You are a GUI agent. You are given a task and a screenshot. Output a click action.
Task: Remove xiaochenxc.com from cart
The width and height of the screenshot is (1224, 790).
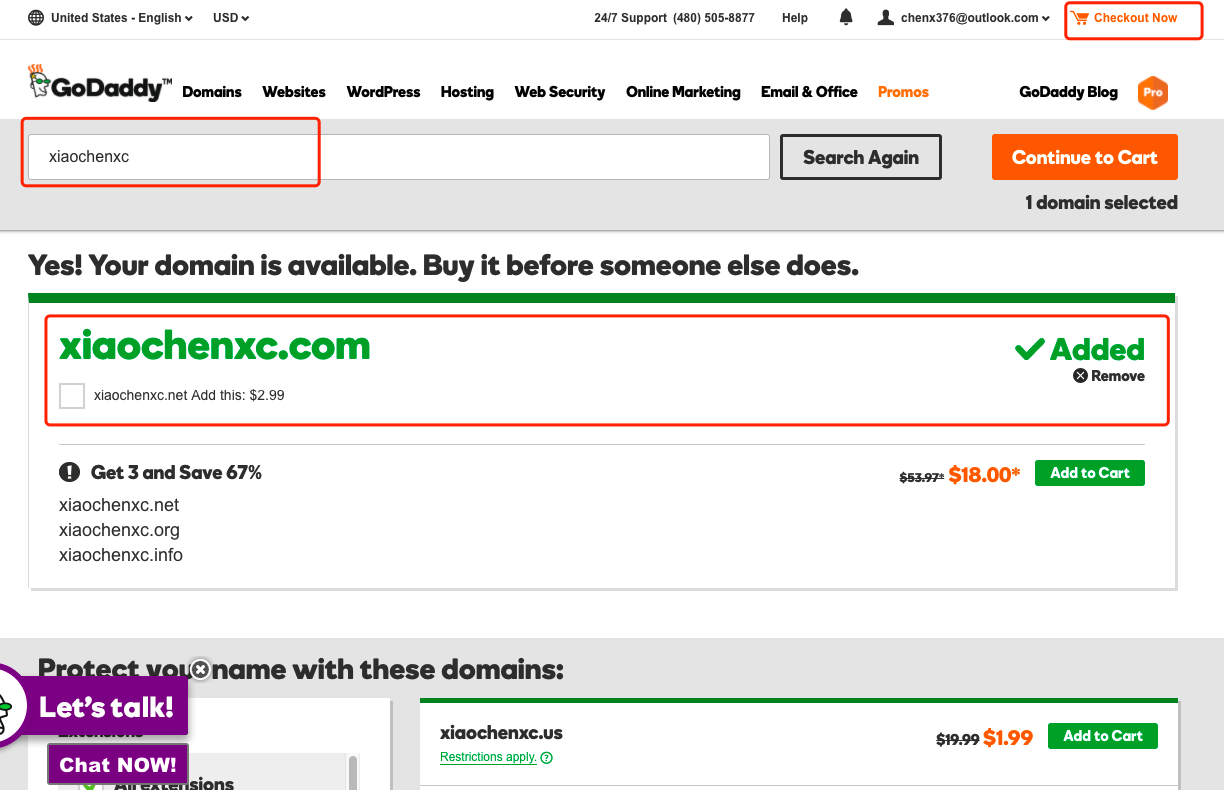[x=1109, y=376]
